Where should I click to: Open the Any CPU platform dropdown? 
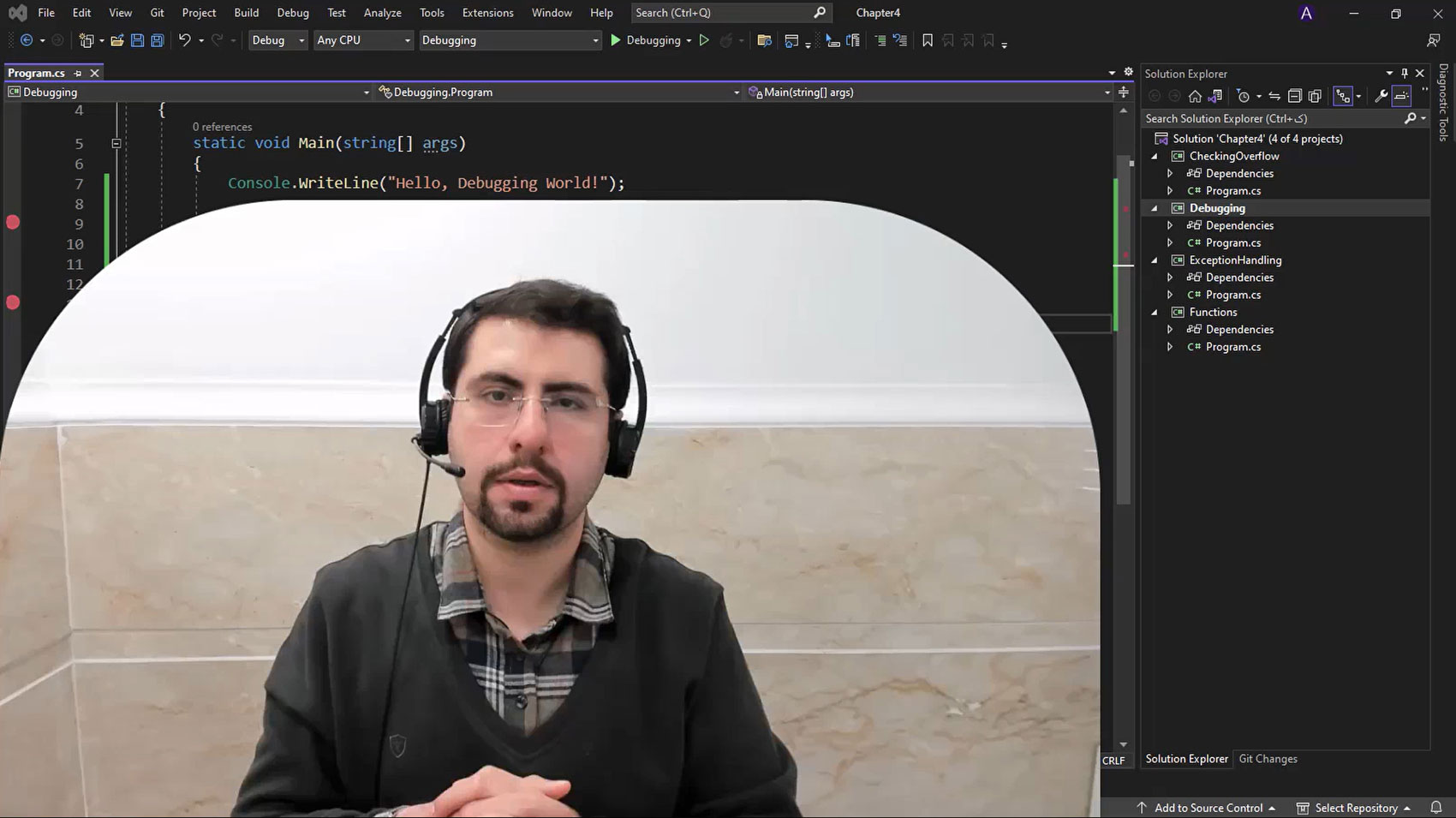pos(363,40)
